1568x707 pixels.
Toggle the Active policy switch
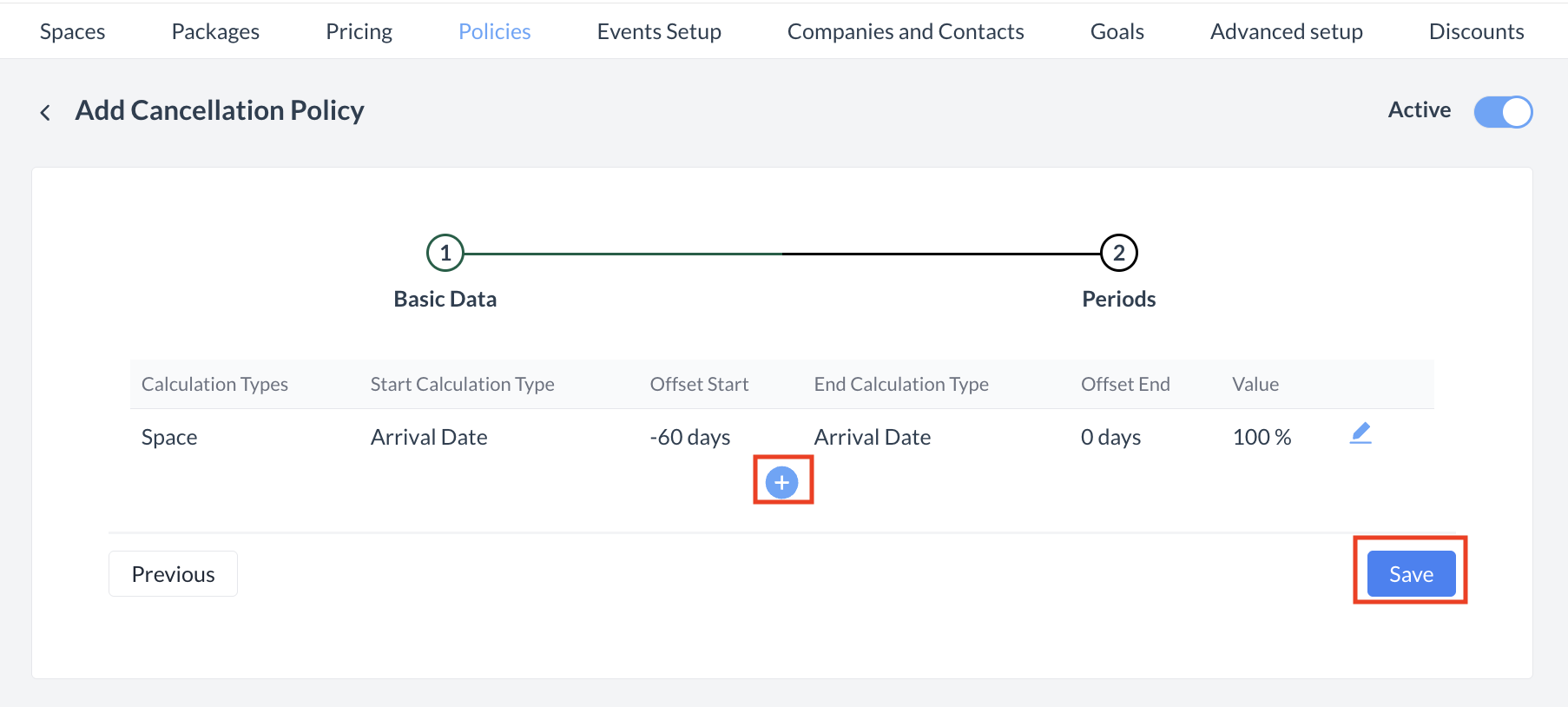(x=1503, y=112)
